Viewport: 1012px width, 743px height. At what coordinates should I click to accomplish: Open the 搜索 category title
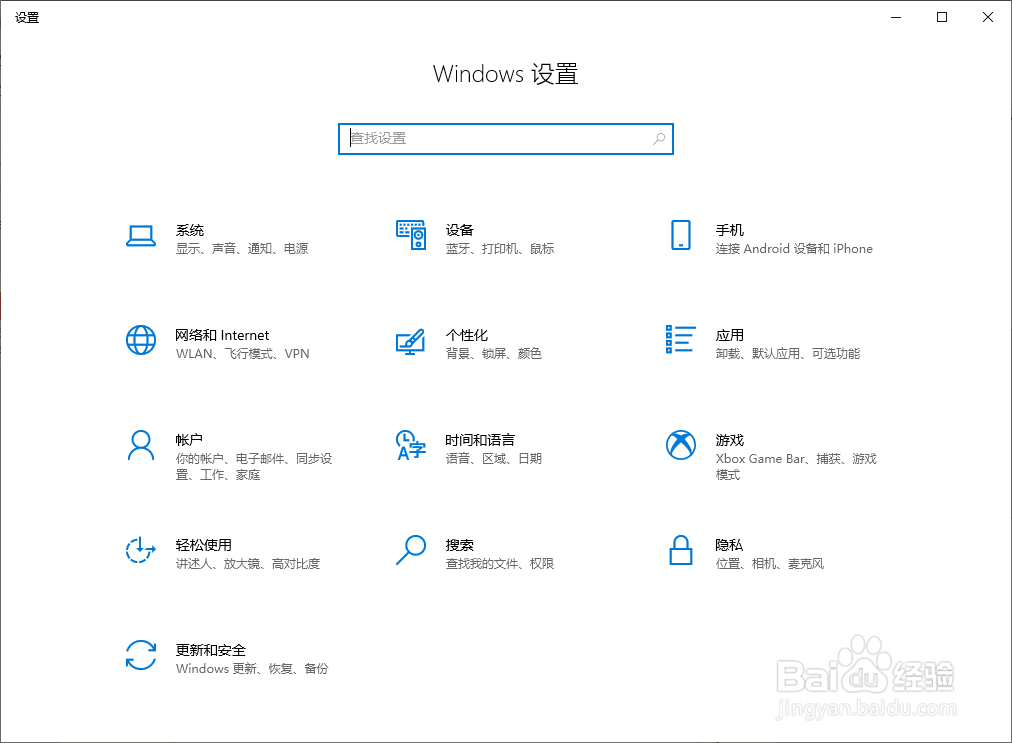[460, 545]
